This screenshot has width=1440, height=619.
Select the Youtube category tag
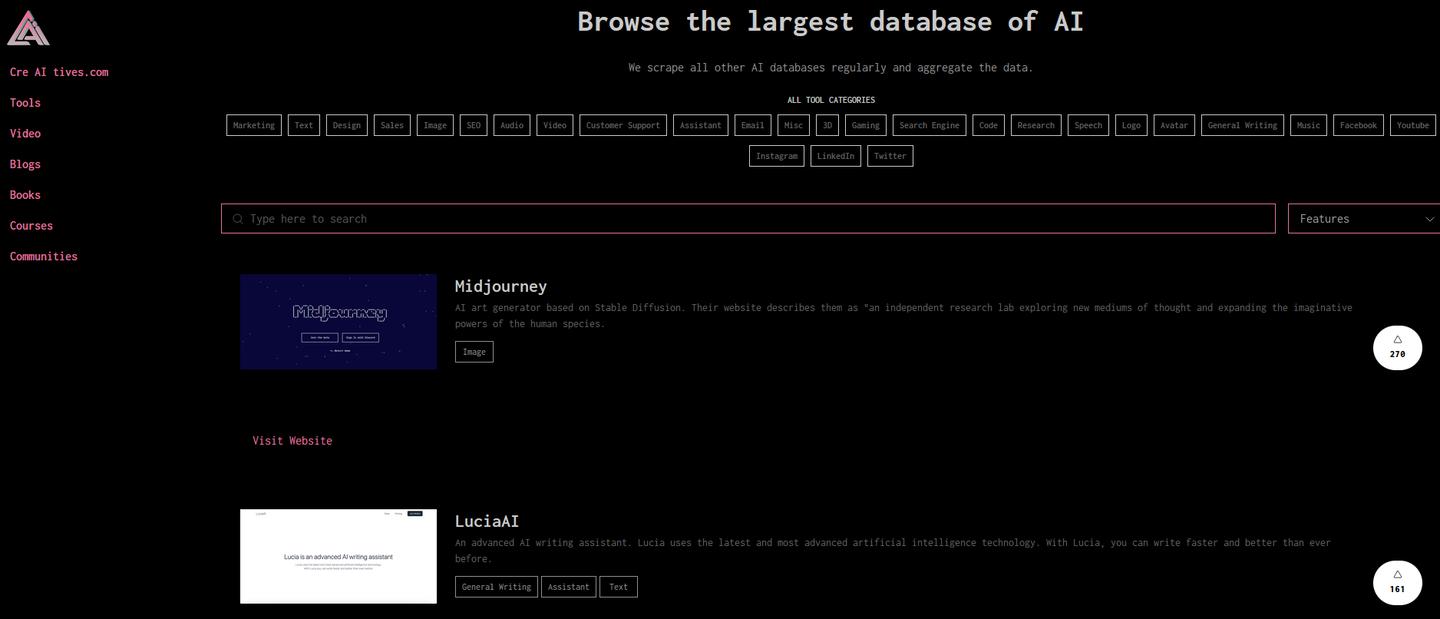[1413, 125]
